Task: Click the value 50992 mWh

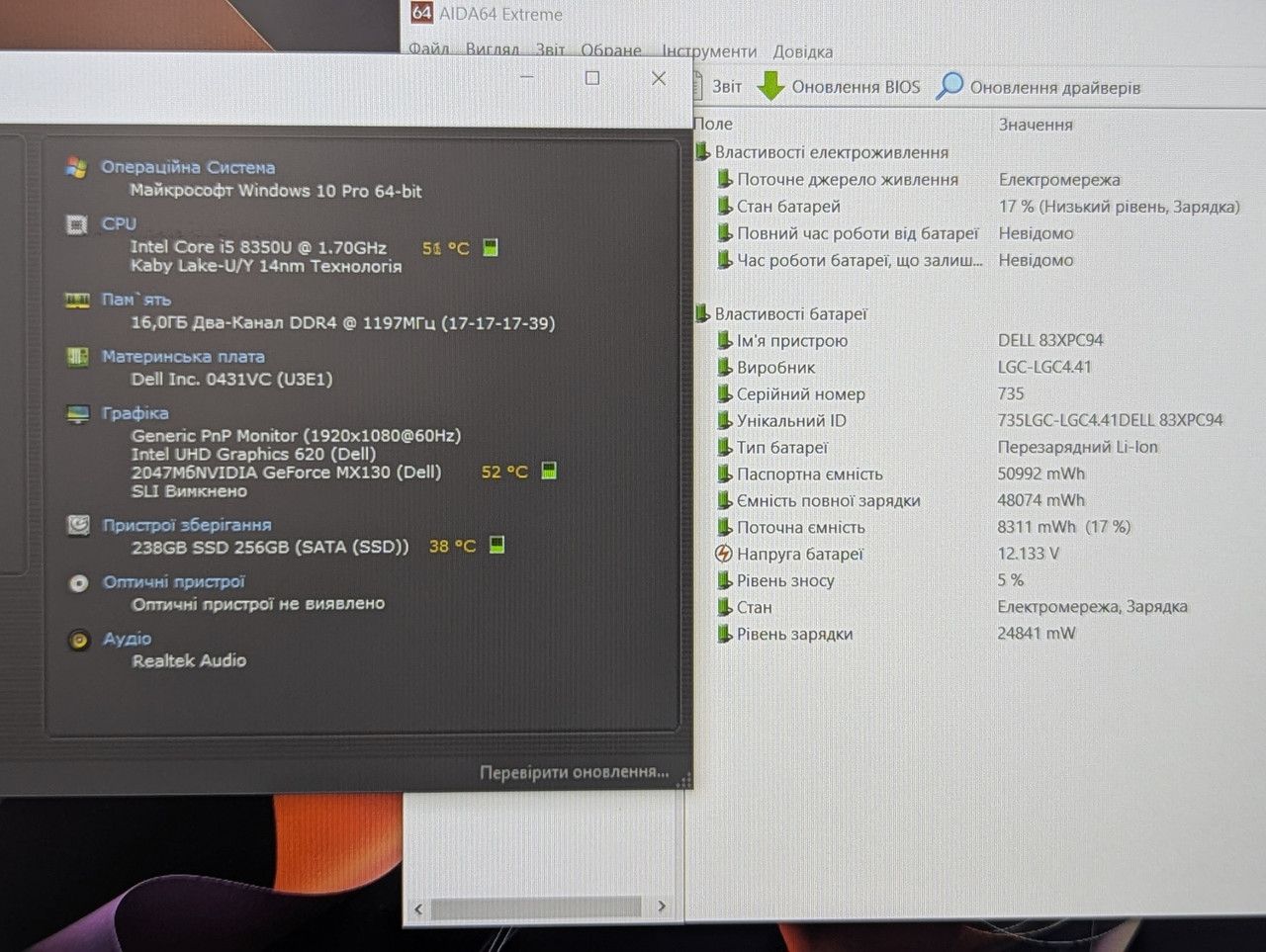Action: point(1041,474)
